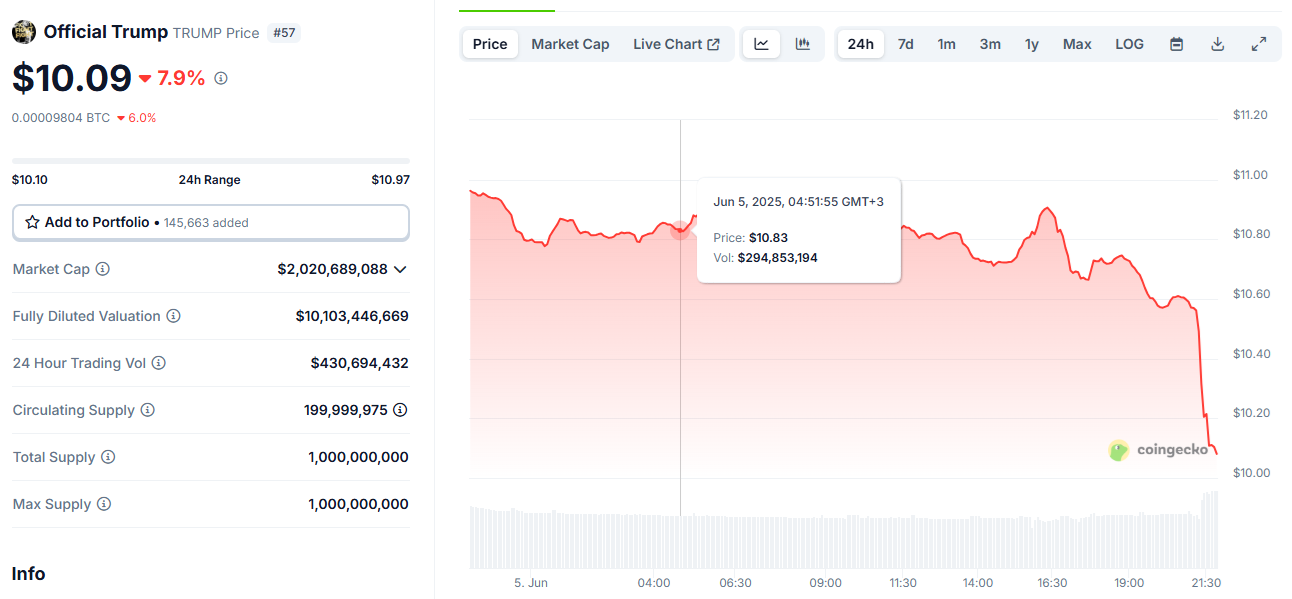The width and height of the screenshot is (1292, 599).
Task: Expand chart to fullscreen
Action: (1259, 44)
